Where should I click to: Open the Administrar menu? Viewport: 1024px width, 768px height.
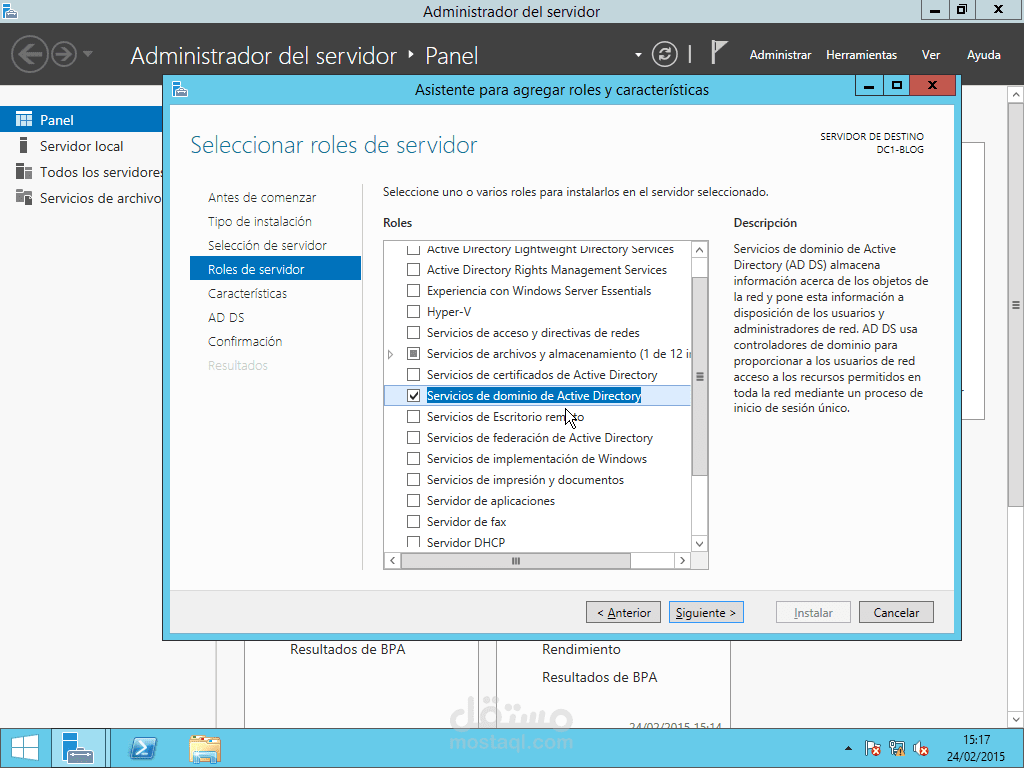[780, 55]
